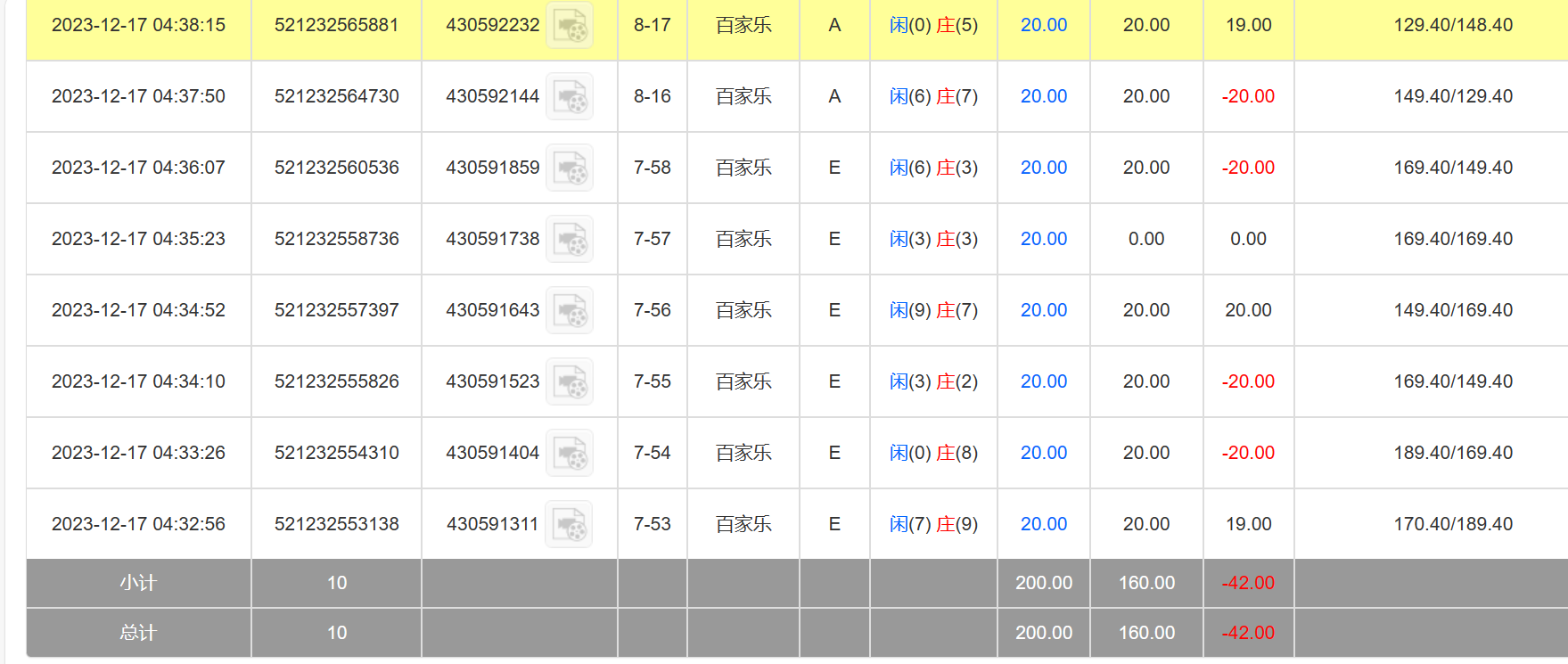
Task: Open video replay icon for game 430592232
Action: 569,25
